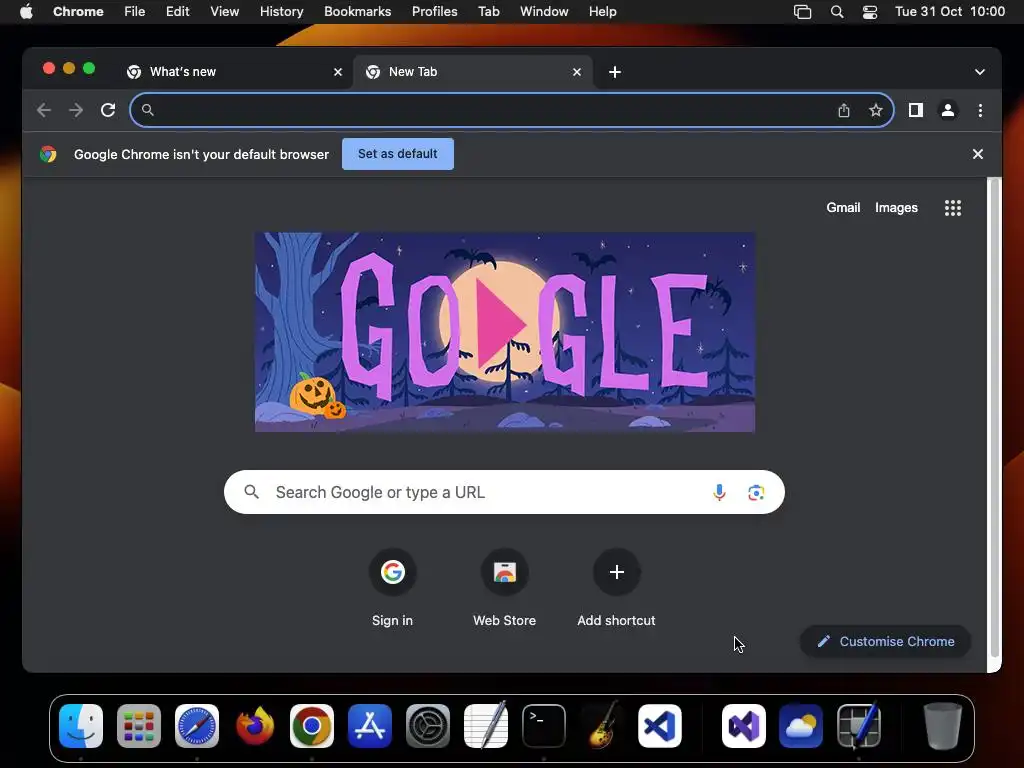The width and height of the screenshot is (1024, 768).
Task: Open the Chrome application menu
Action: (78, 12)
